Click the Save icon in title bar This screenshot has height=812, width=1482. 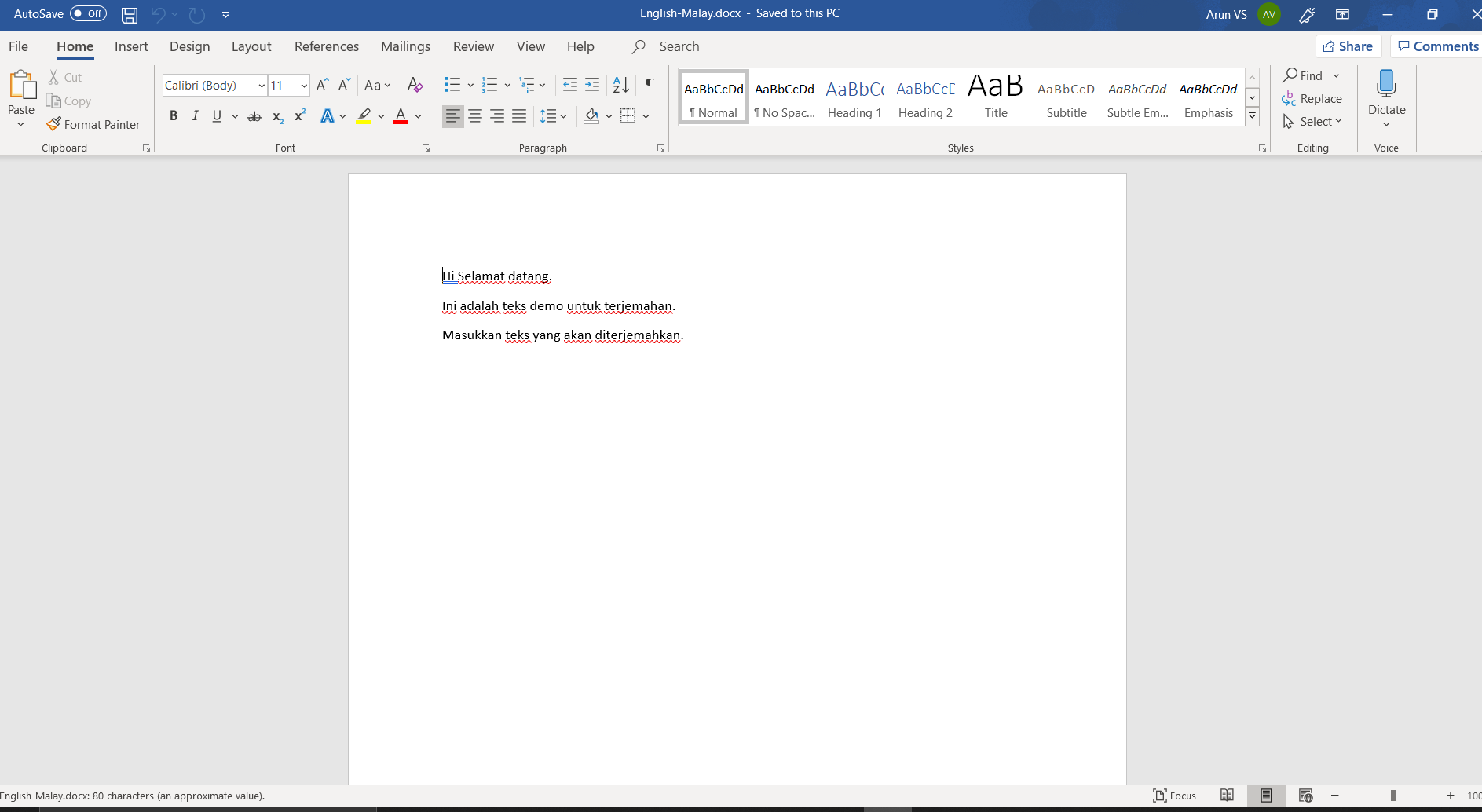130,14
